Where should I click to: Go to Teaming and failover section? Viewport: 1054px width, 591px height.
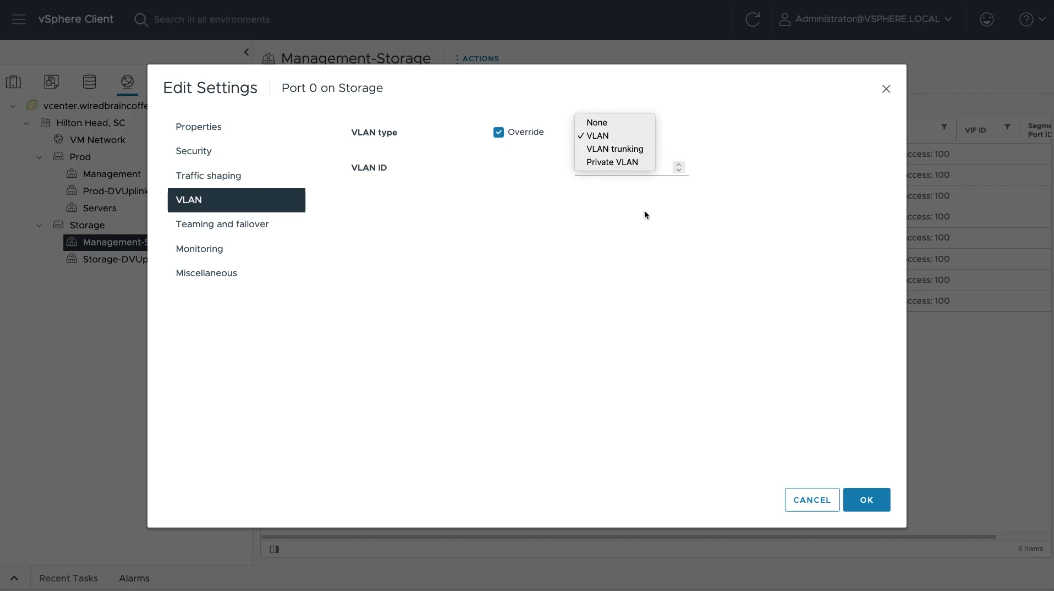point(222,224)
